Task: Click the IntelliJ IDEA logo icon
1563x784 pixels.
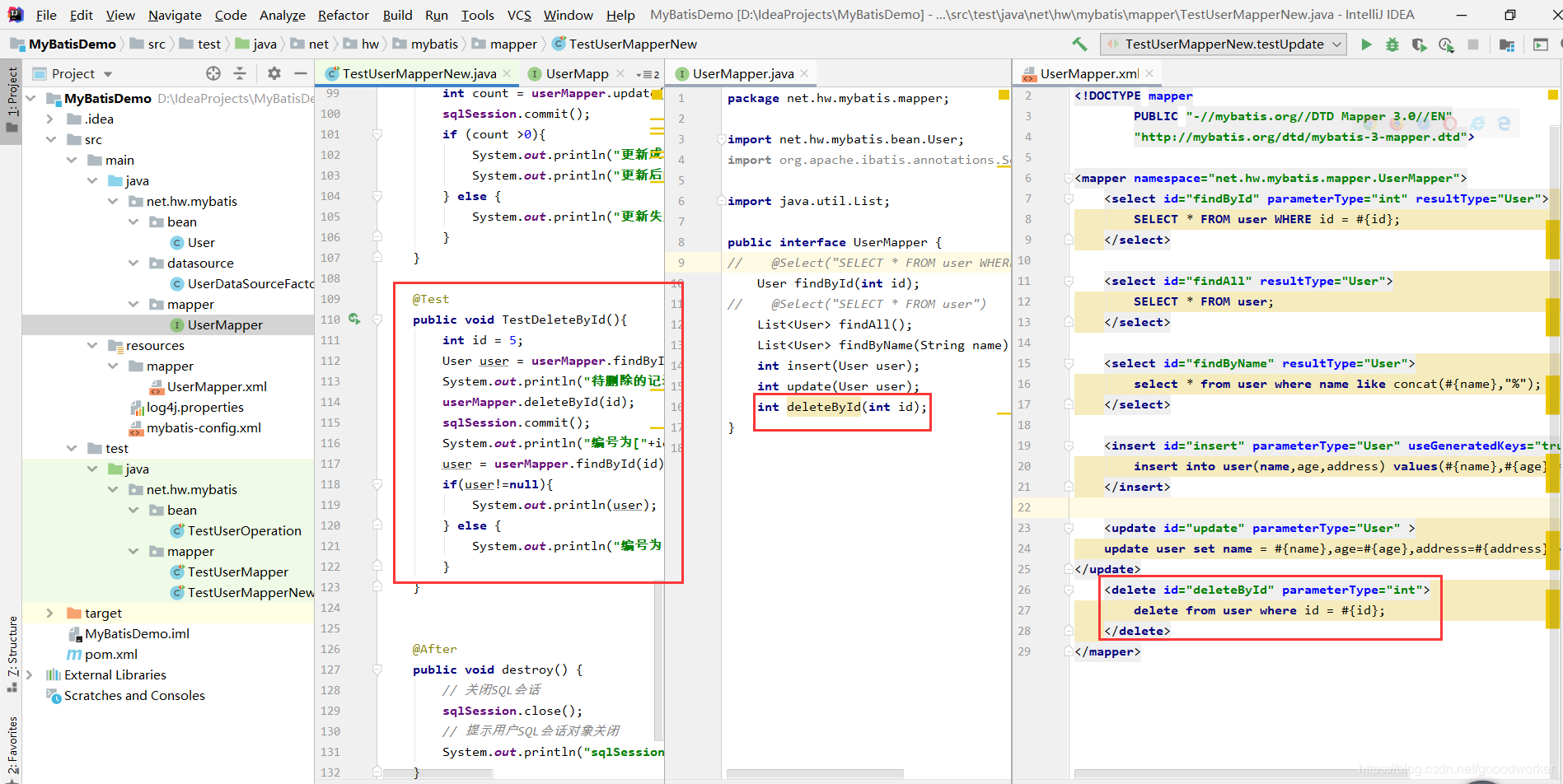Action: coord(16,14)
